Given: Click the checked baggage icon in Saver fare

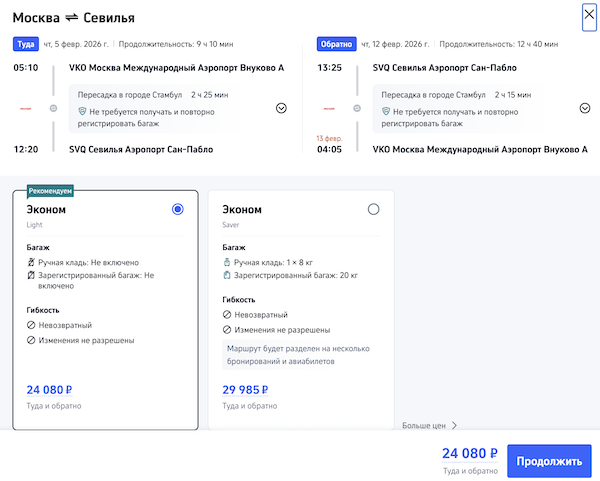Looking at the screenshot, I should tap(226, 274).
